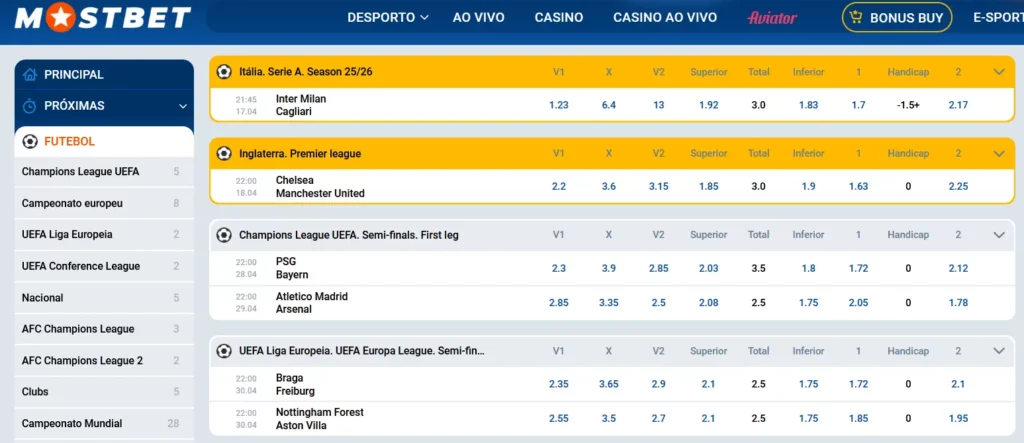This screenshot has height=443, width=1024.
Task: Open the Casino menu item
Action: [559, 18]
